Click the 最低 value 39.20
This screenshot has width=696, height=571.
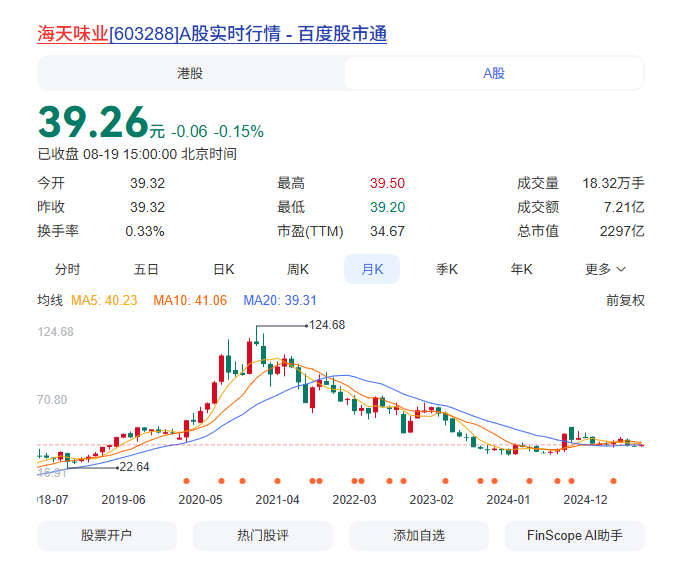(388, 207)
